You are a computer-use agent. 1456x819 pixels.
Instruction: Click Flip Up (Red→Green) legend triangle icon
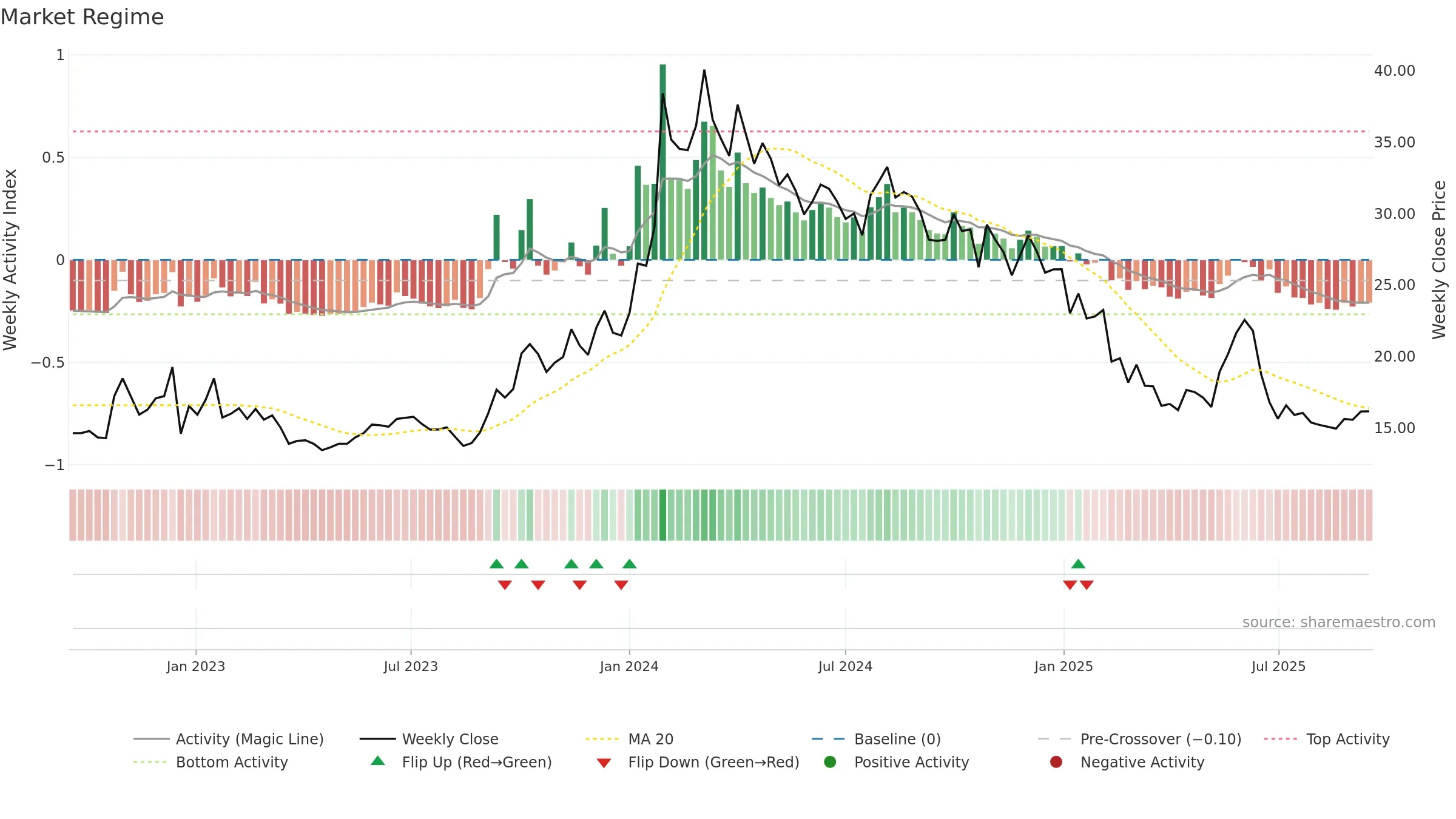pos(378,761)
